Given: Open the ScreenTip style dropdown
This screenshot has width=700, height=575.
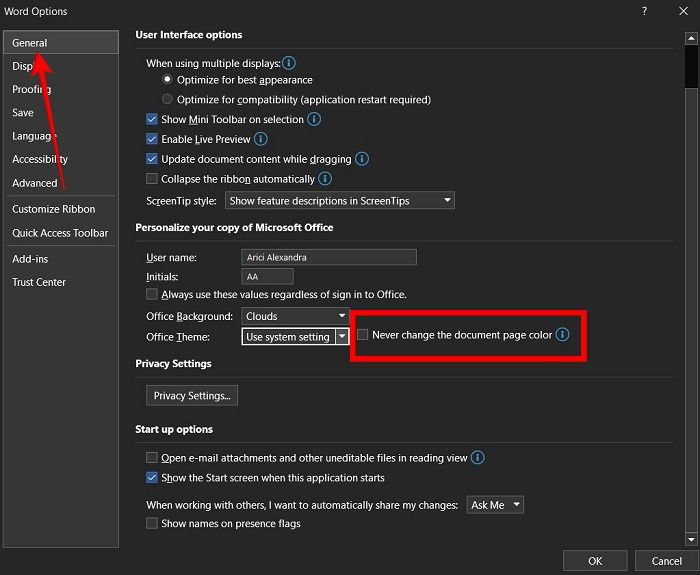Looking at the screenshot, I should [x=340, y=200].
